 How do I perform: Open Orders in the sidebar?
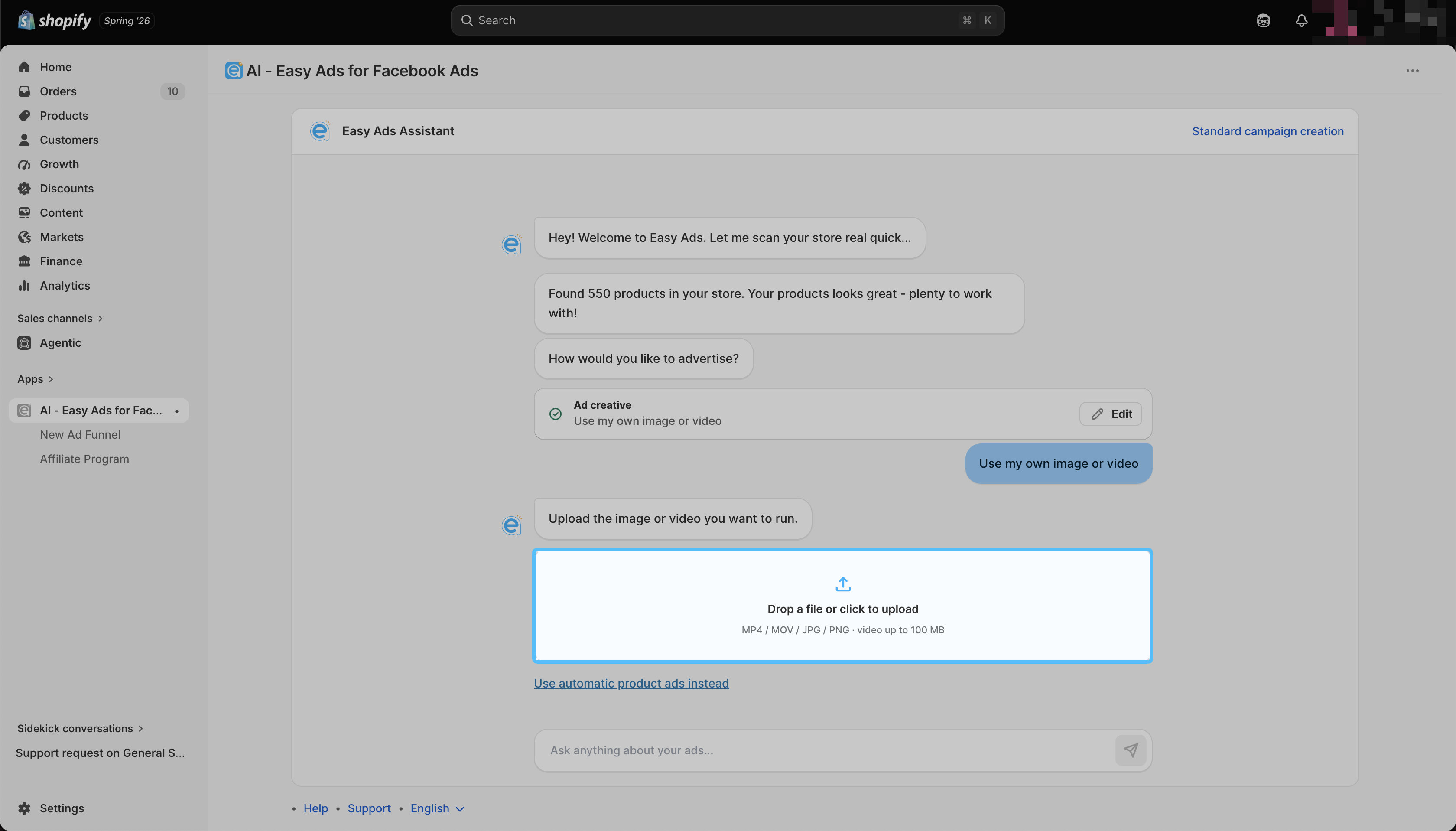point(99,91)
